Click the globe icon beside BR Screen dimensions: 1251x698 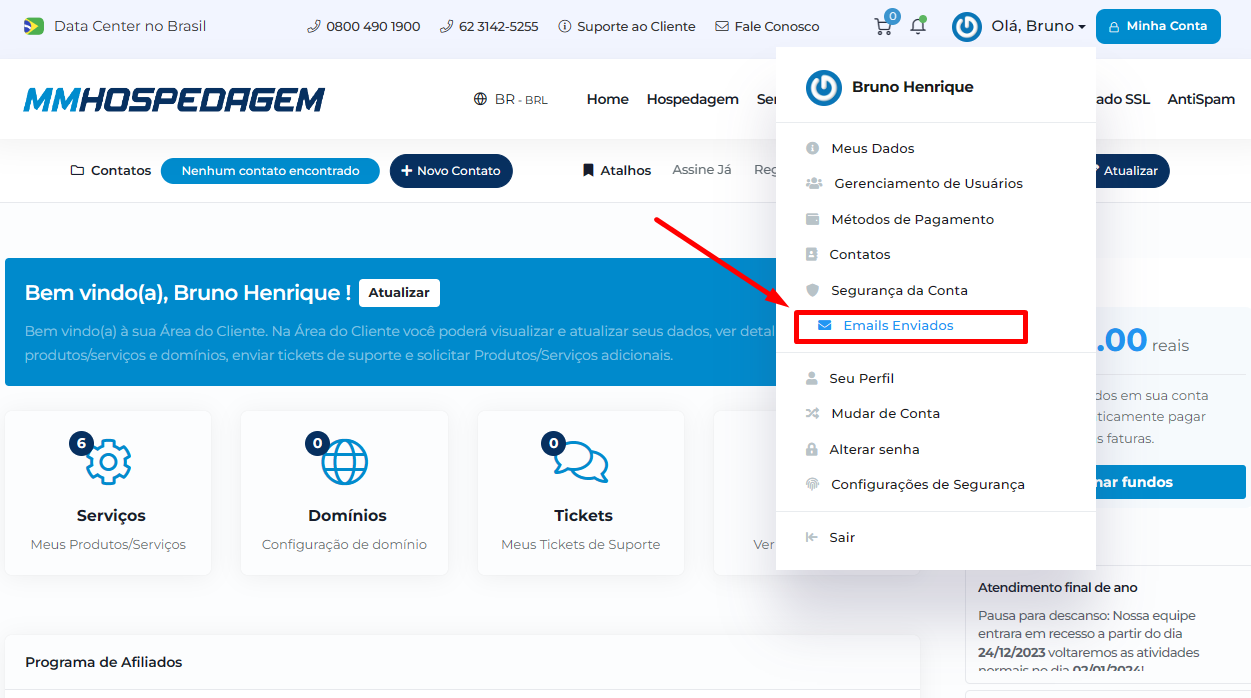point(481,99)
